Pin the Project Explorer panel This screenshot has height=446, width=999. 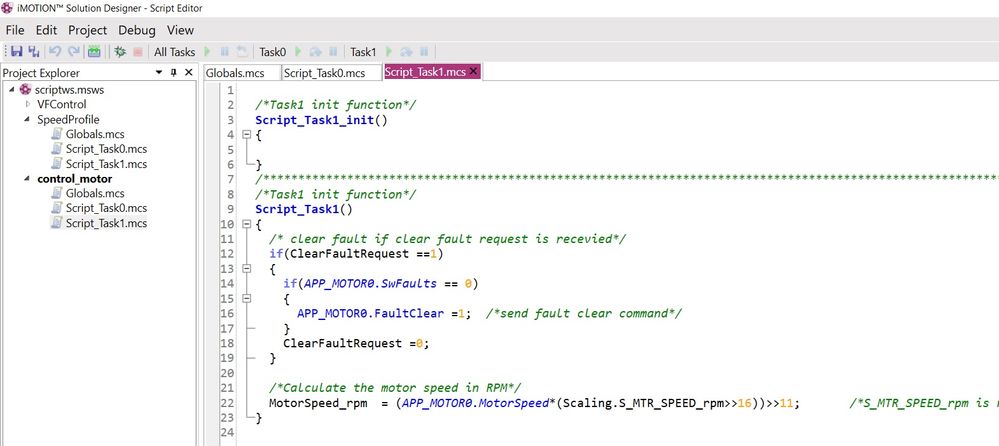point(173,73)
